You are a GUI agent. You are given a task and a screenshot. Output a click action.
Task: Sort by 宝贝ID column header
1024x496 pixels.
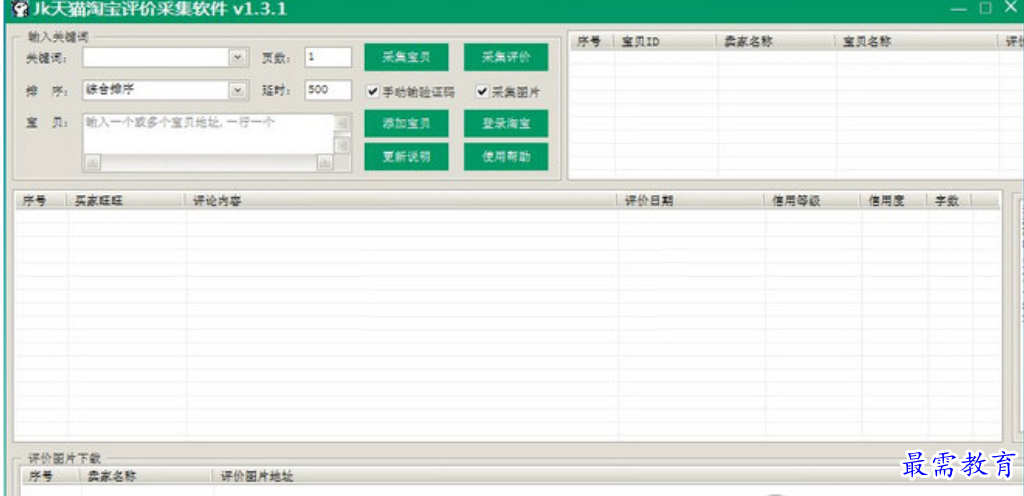click(x=665, y=42)
